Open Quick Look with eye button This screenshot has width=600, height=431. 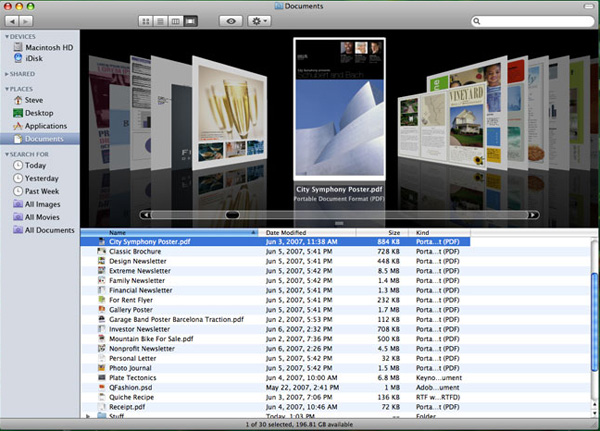231,21
